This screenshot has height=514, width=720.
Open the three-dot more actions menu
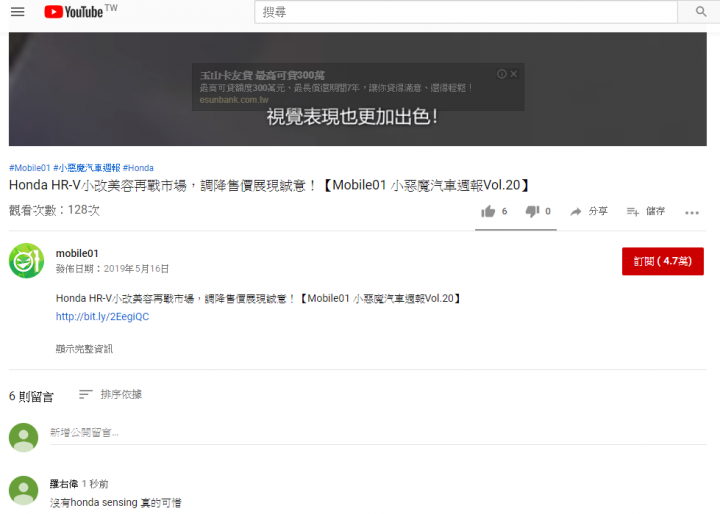(692, 213)
